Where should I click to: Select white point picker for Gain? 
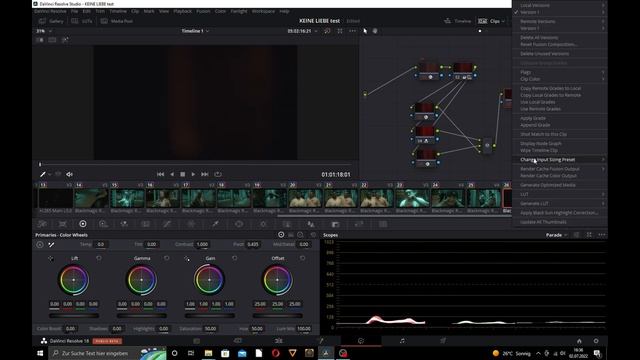pyautogui.click(x=187, y=258)
